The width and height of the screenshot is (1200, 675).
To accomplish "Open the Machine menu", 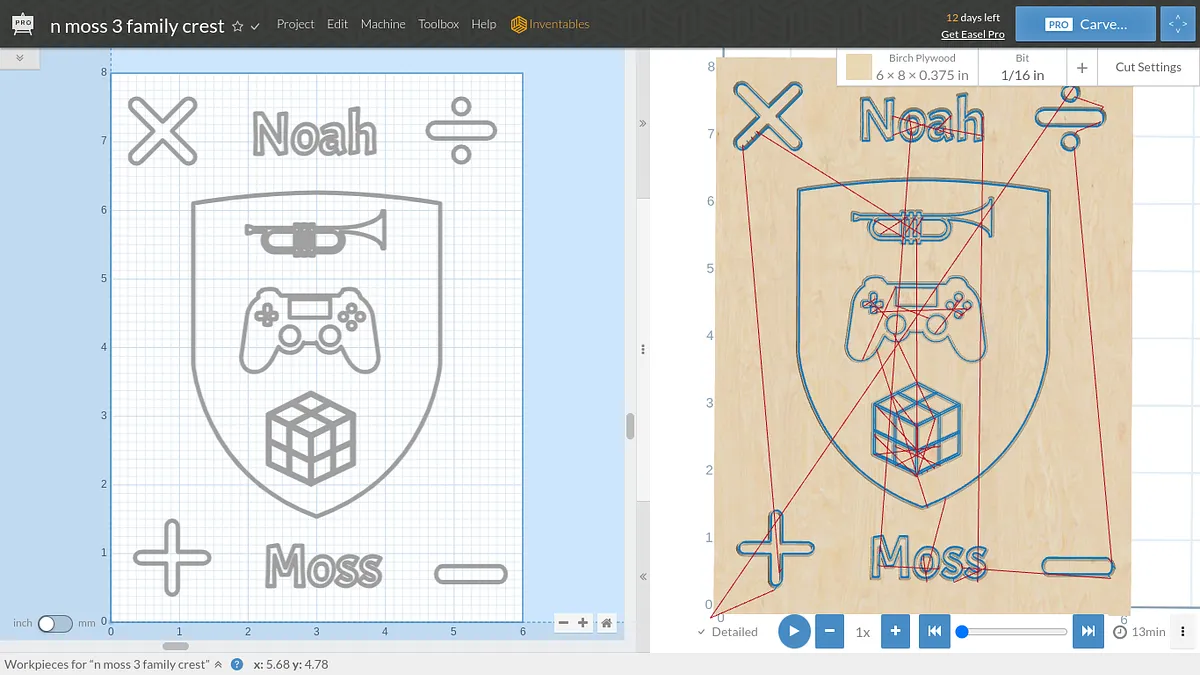I will tap(383, 24).
